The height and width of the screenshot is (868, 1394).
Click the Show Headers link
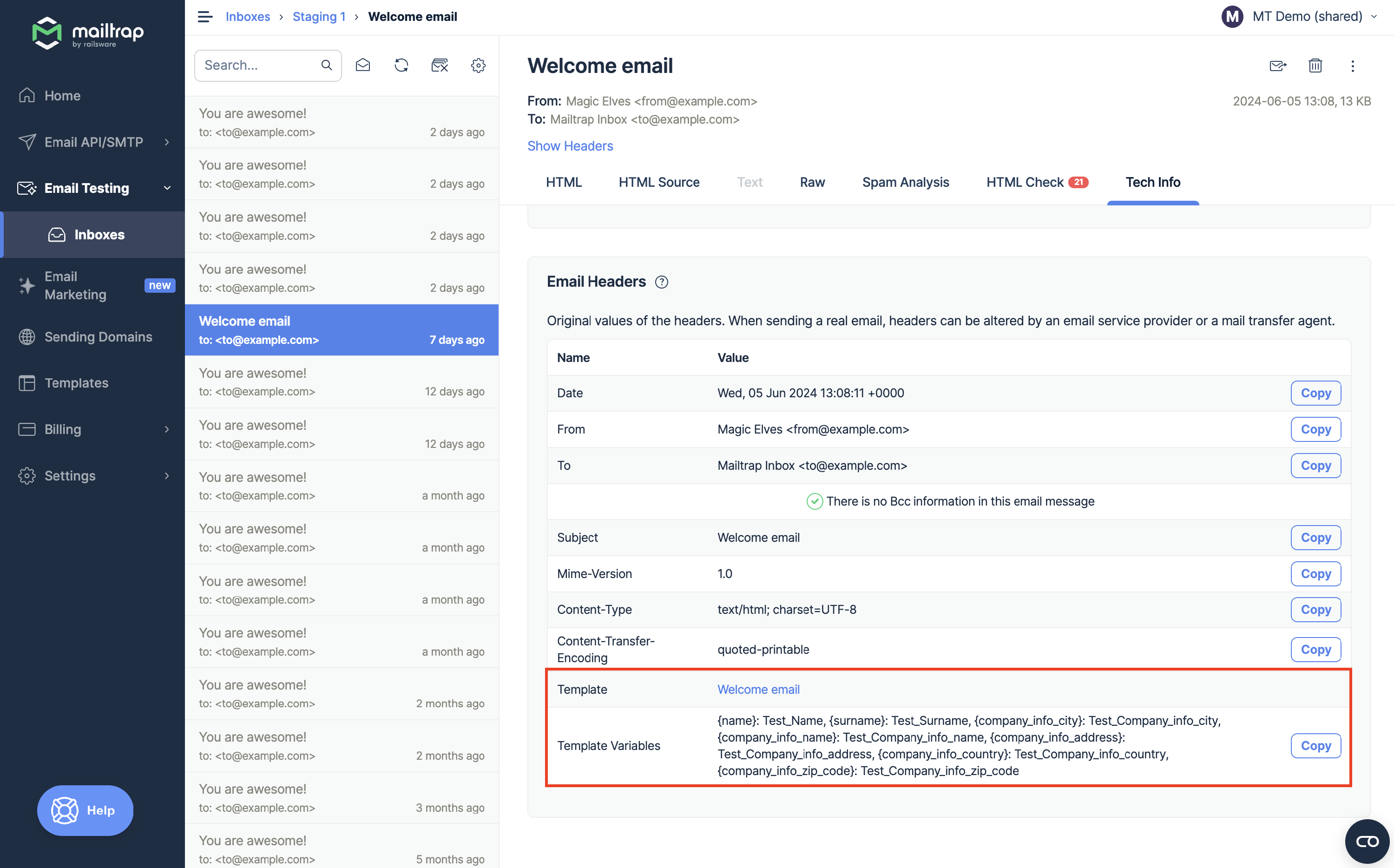570,146
